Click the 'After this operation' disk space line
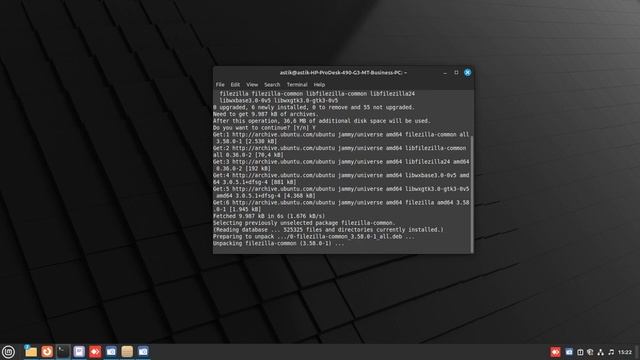640x360 pixels. 322,121
